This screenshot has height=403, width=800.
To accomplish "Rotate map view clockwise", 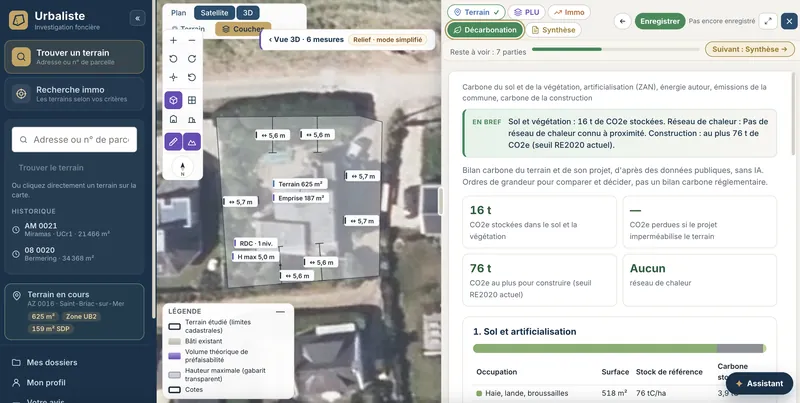I will [192, 59].
